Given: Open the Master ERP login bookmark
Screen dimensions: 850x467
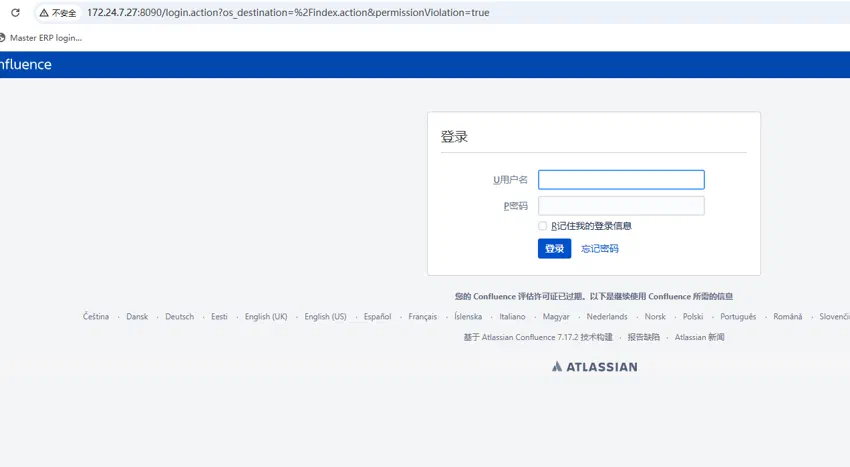Looking at the screenshot, I should click(x=41, y=38).
